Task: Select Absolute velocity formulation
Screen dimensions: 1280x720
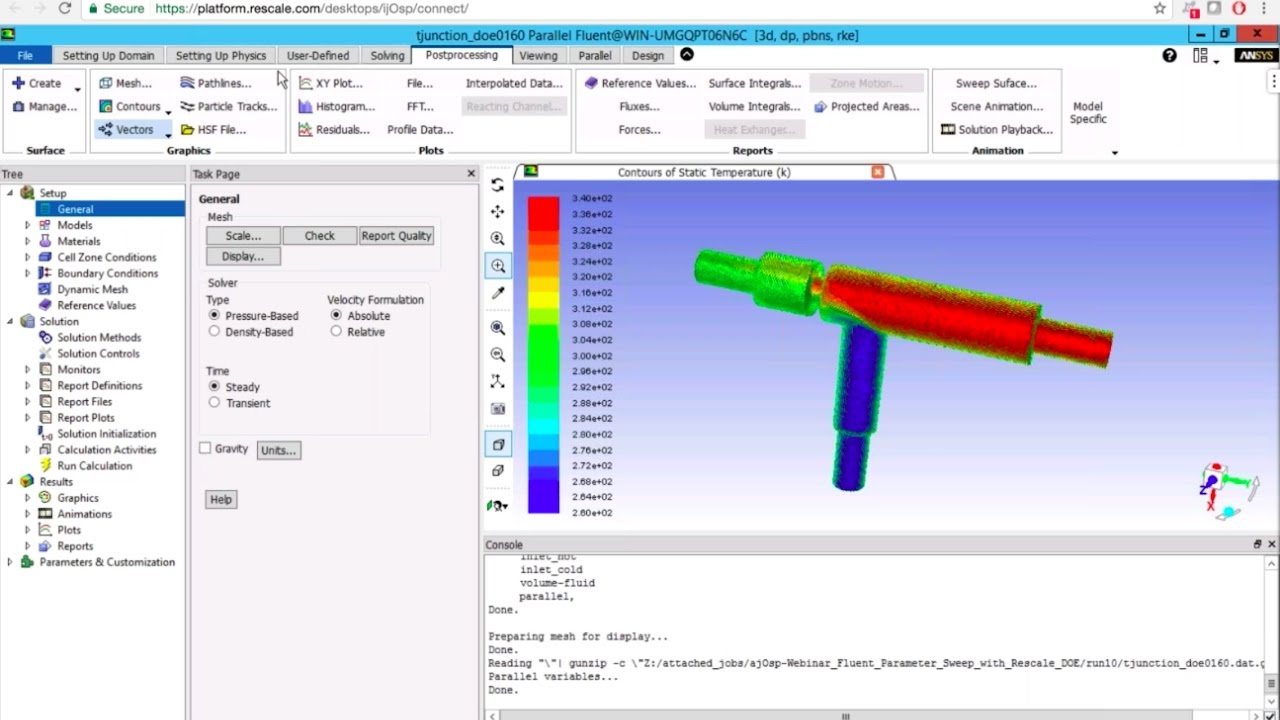Action: 336,315
